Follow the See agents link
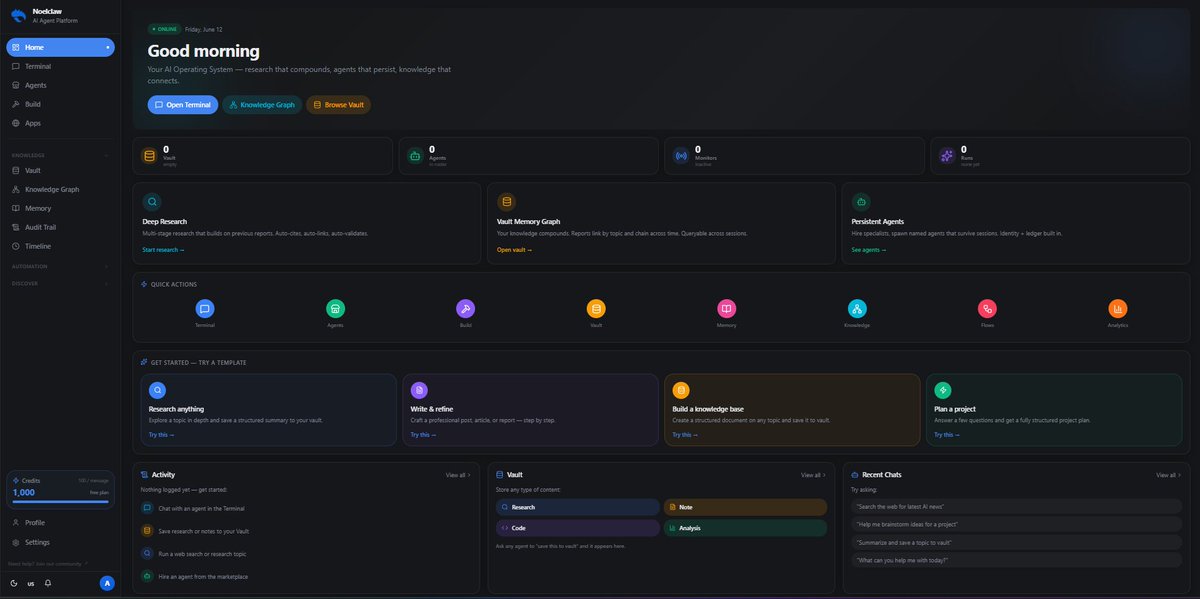 (x=869, y=250)
